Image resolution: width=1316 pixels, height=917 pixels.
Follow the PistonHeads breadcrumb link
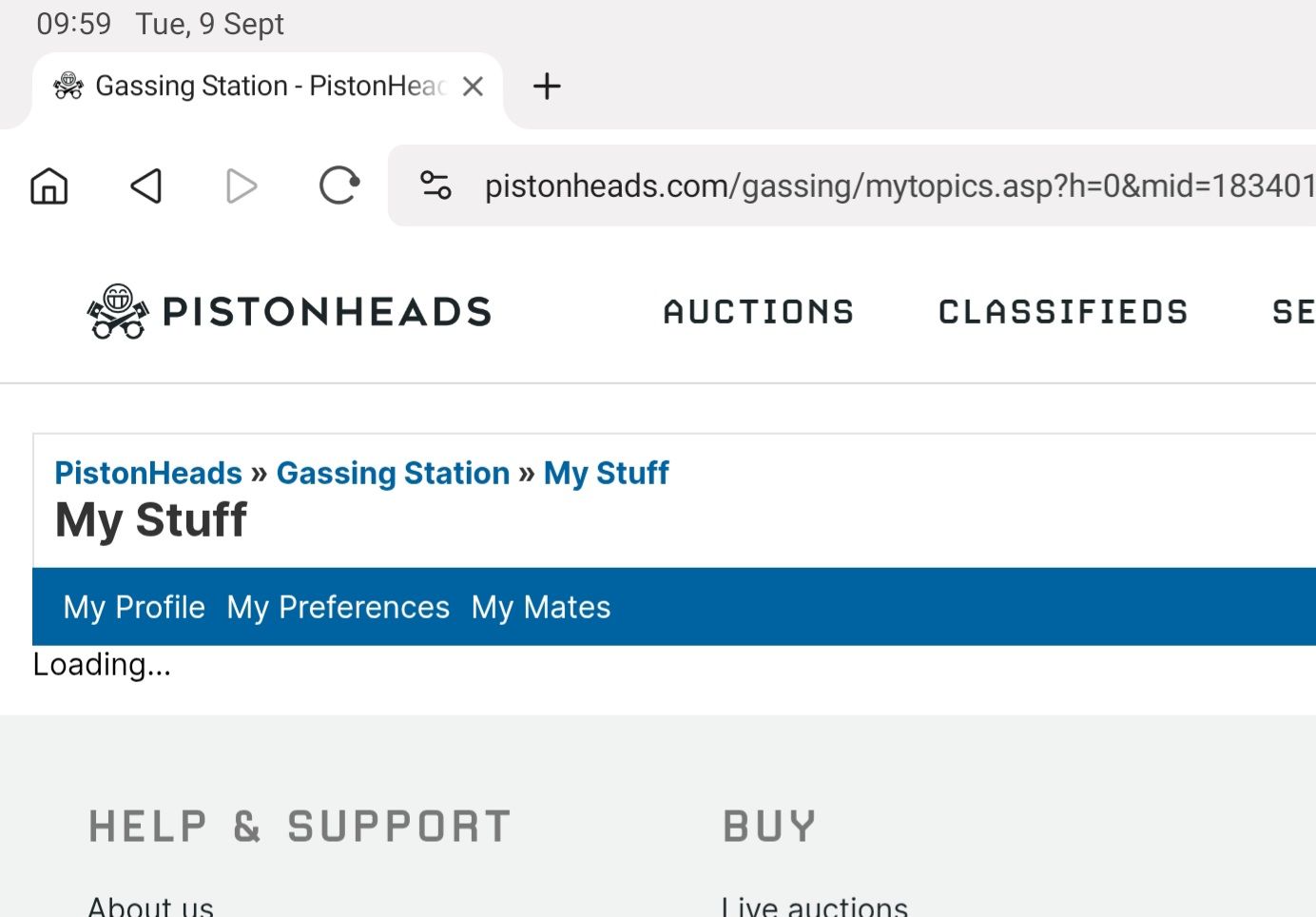[148, 473]
